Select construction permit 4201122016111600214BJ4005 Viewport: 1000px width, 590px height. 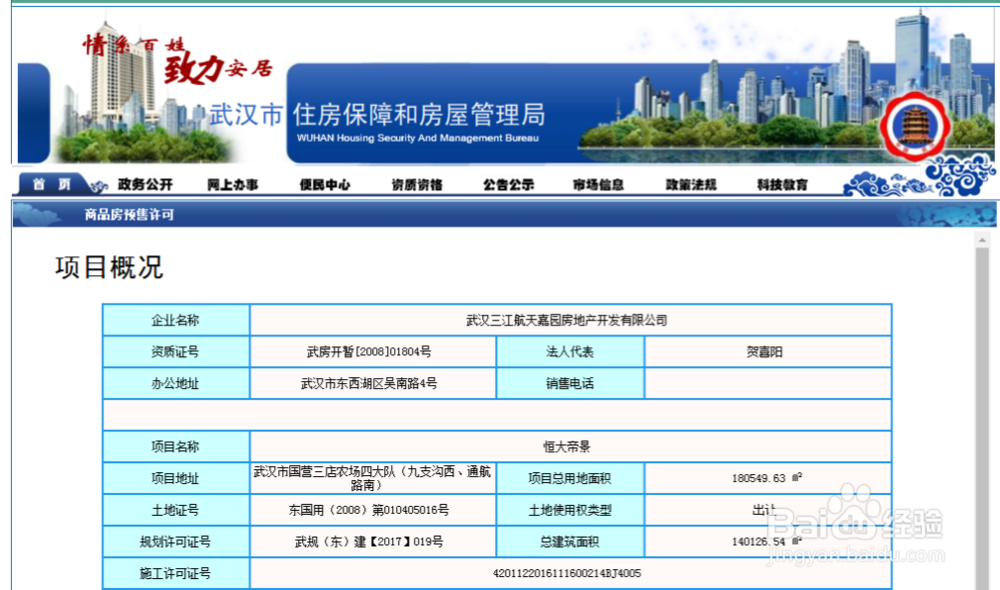[566, 573]
